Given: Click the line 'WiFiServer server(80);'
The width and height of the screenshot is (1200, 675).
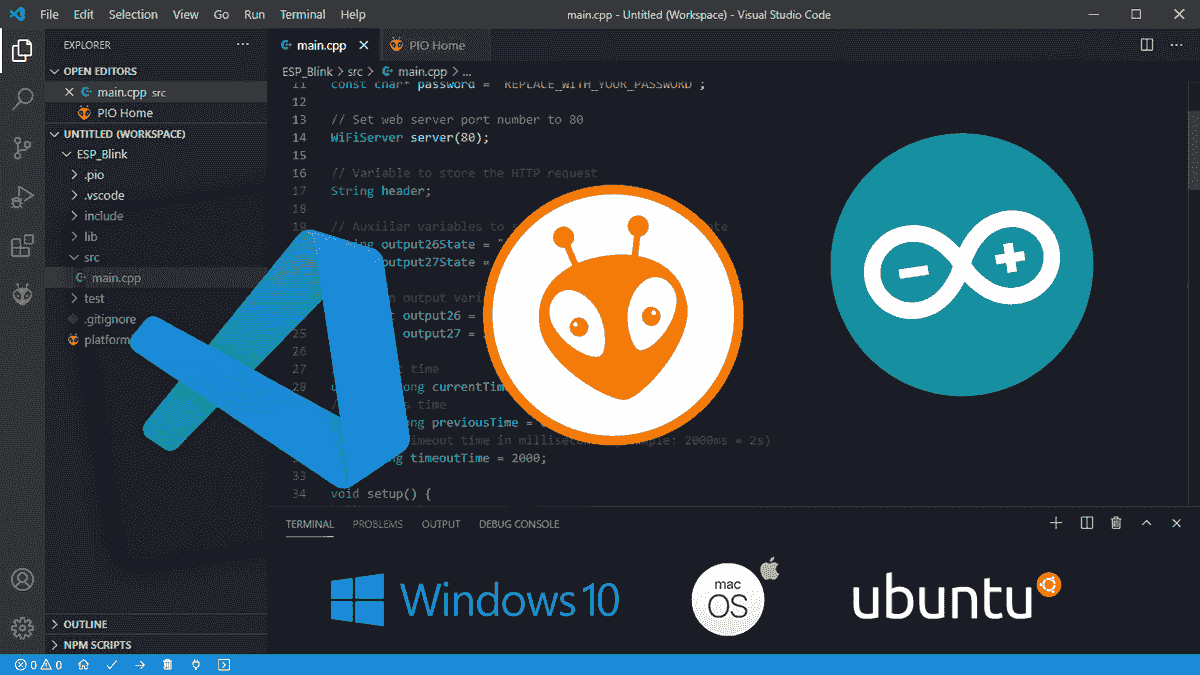Looking at the screenshot, I should [410, 137].
